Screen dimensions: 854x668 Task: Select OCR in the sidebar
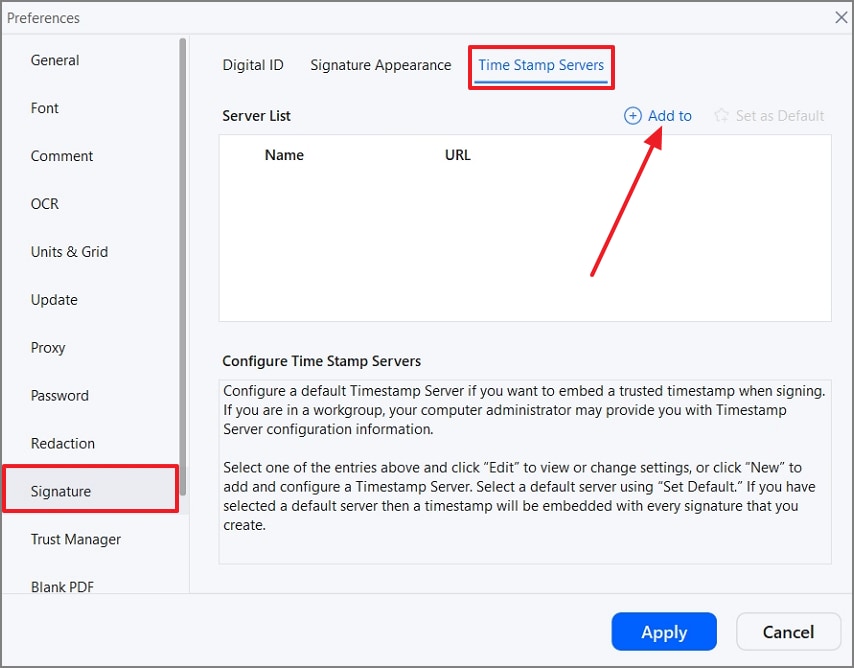pyautogui.click(x=45, y=204)
